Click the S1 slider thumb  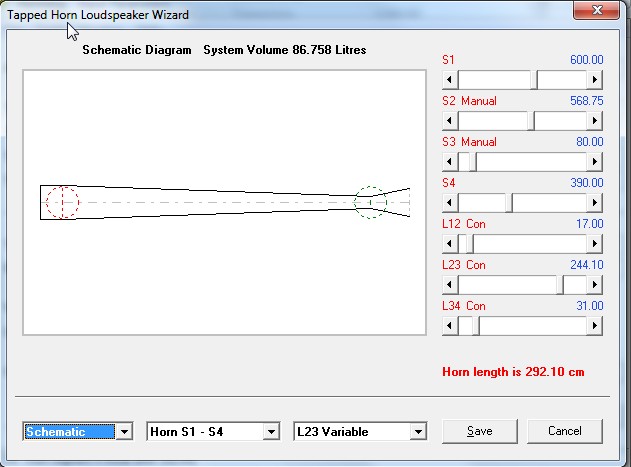point(534,80)
